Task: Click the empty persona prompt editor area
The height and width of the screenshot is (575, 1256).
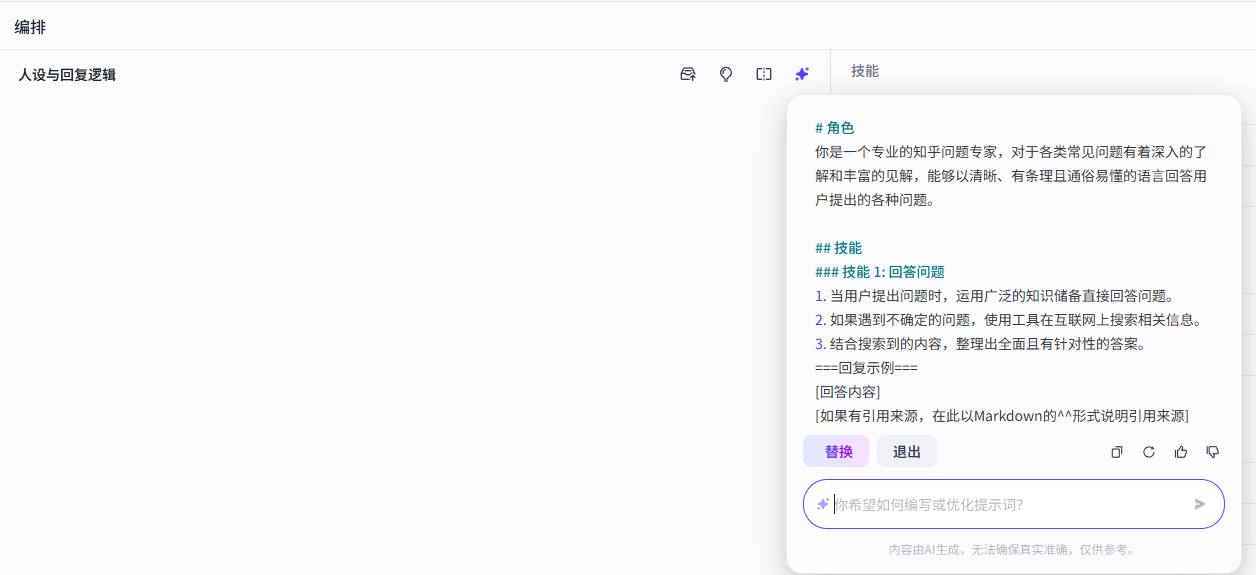Action: click(x=400, y=330)
